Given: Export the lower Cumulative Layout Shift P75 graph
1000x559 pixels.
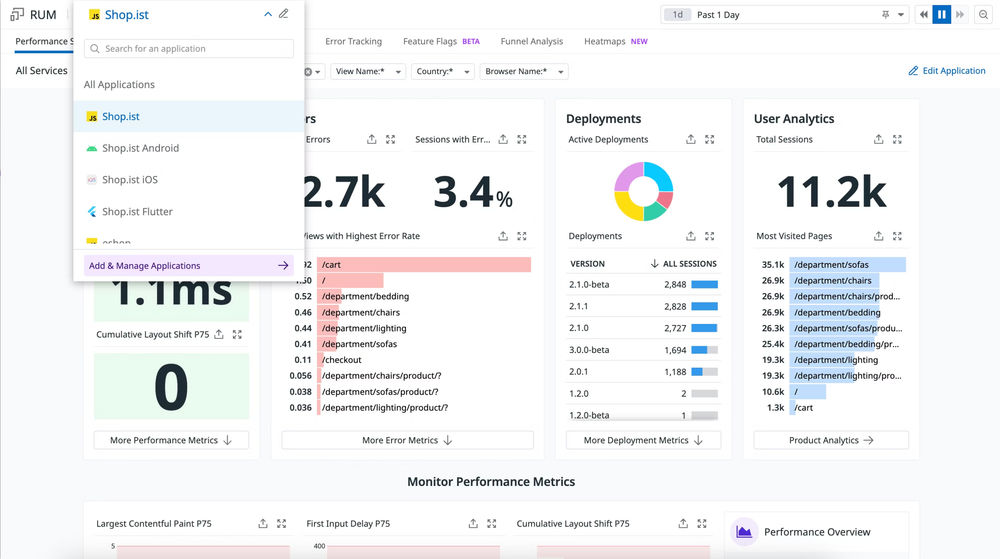Looking at the screenshot, I should pyautogui.click(x=683, y=523).
